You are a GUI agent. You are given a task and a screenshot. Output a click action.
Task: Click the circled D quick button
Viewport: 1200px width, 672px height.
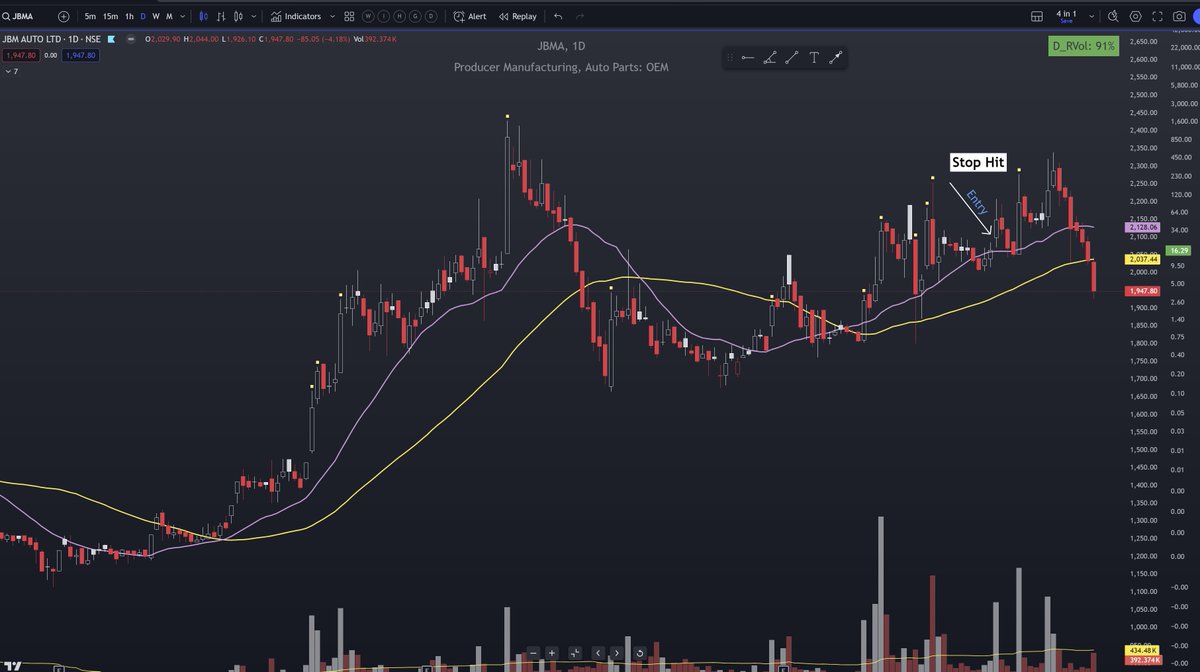click(x=431, y=16)
